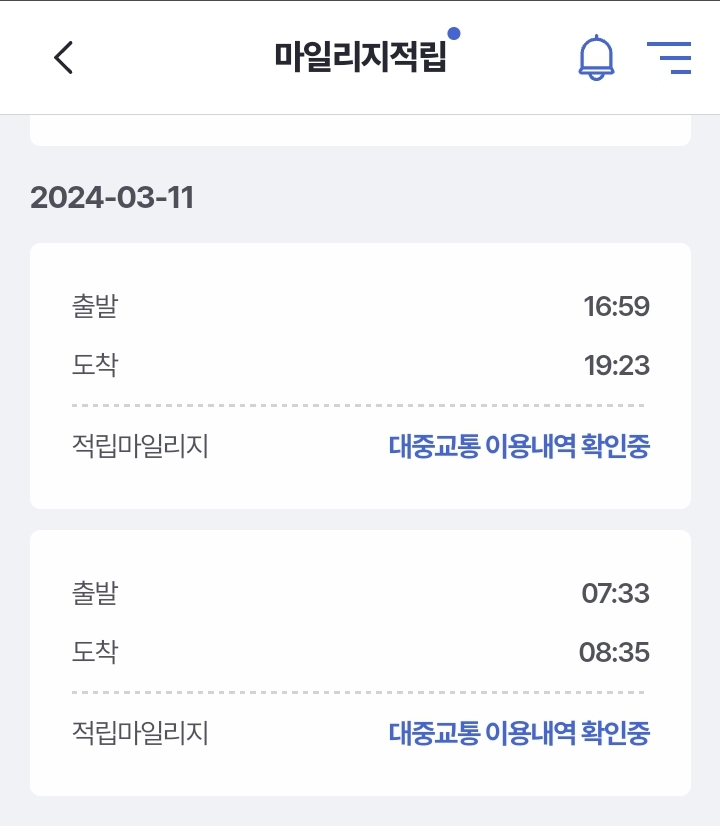Screen dimensions: 720x826
Task: Tap the 도착 label beside 08:35
Action: pos(95,653)
